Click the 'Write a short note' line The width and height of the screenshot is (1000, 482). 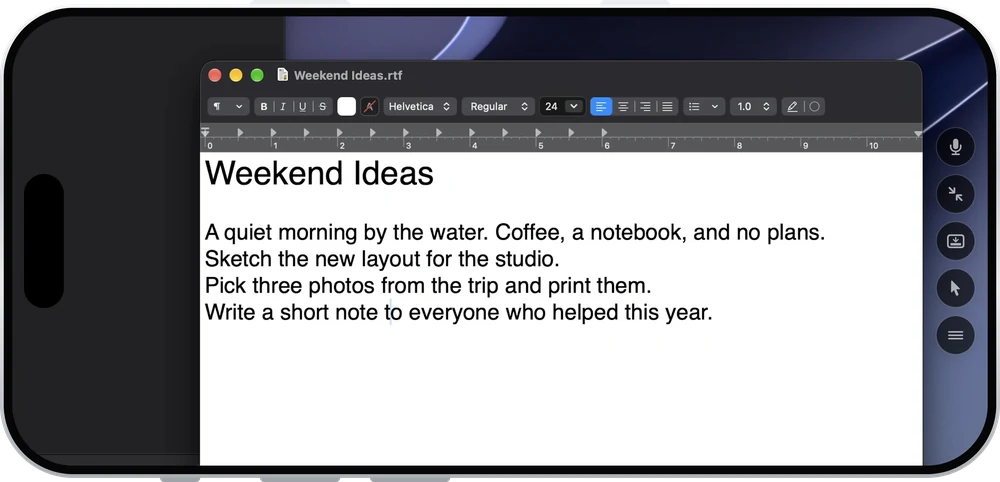[x=458, y=312]
